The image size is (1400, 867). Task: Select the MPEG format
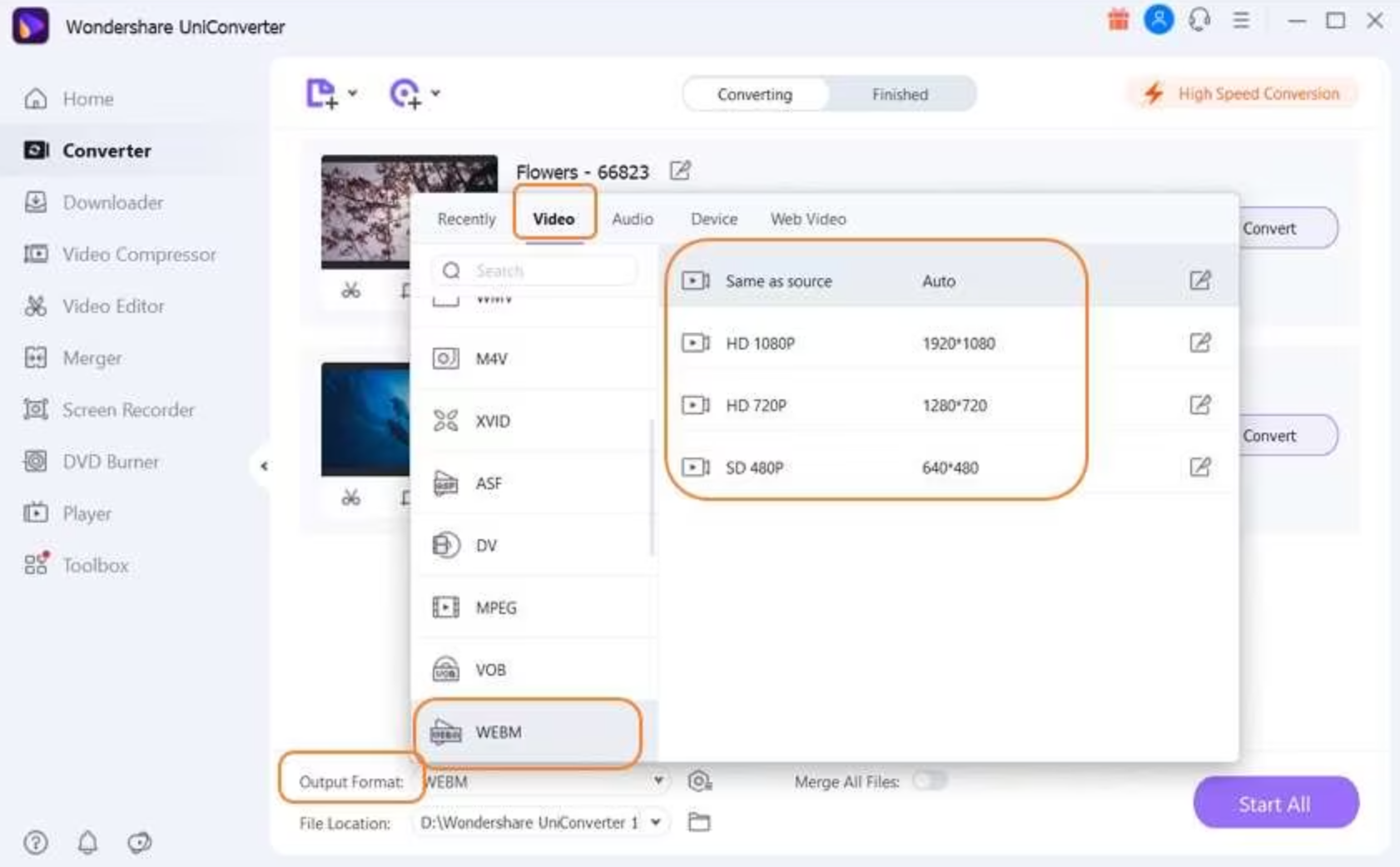point(534,607)
